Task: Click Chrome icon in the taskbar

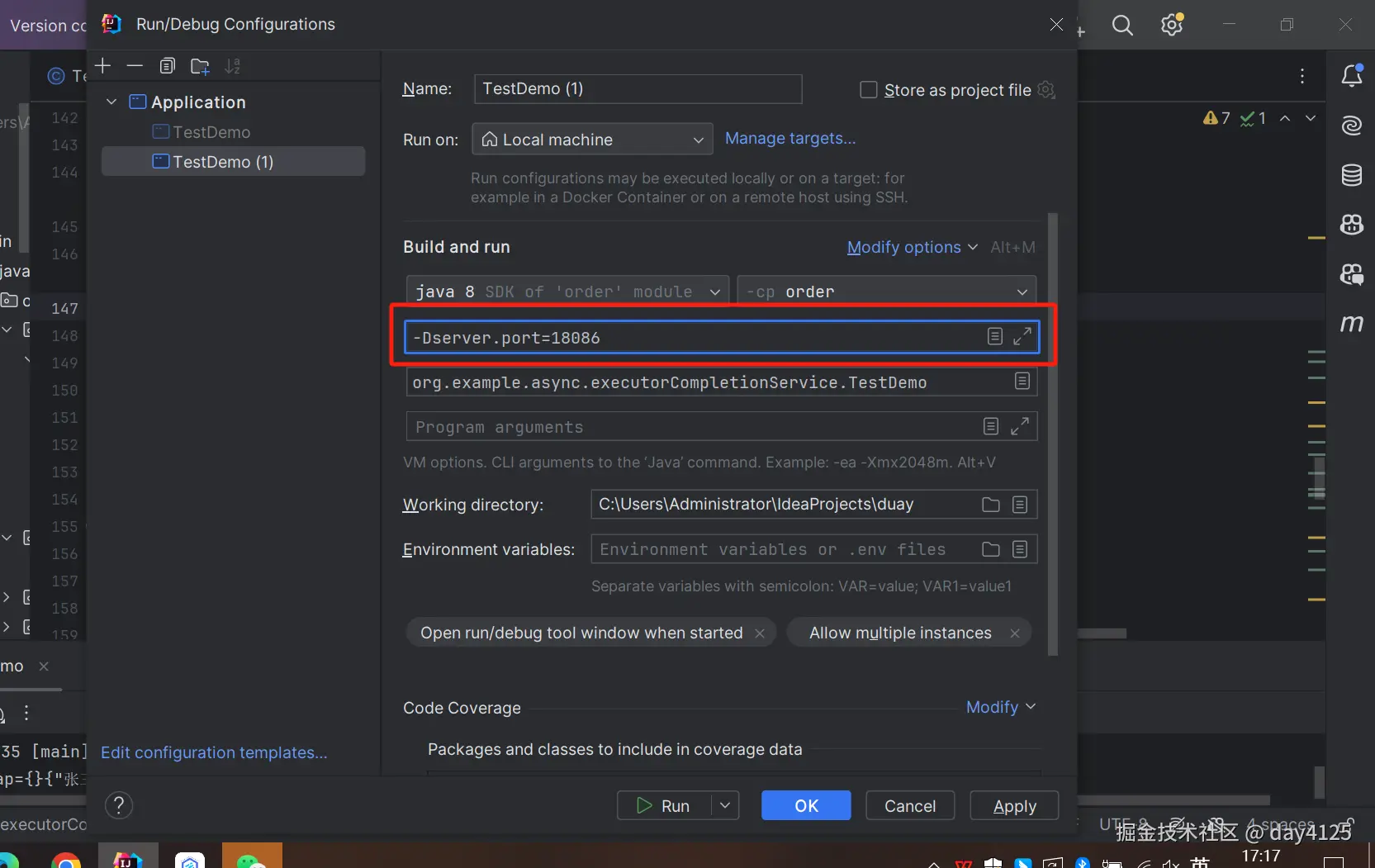Action: [x=66, y=861]
